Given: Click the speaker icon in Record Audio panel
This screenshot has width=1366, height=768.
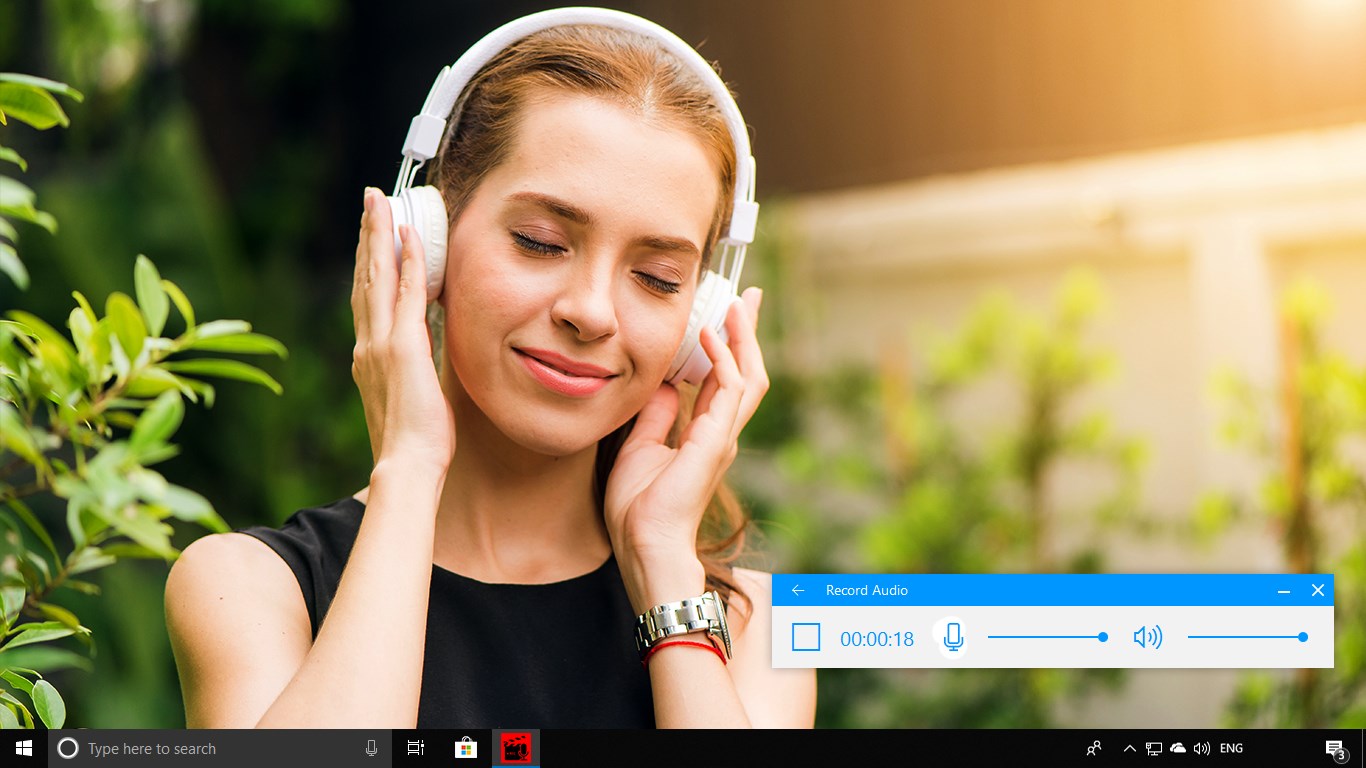Looking at the screenshot, I should point(1147,637).
